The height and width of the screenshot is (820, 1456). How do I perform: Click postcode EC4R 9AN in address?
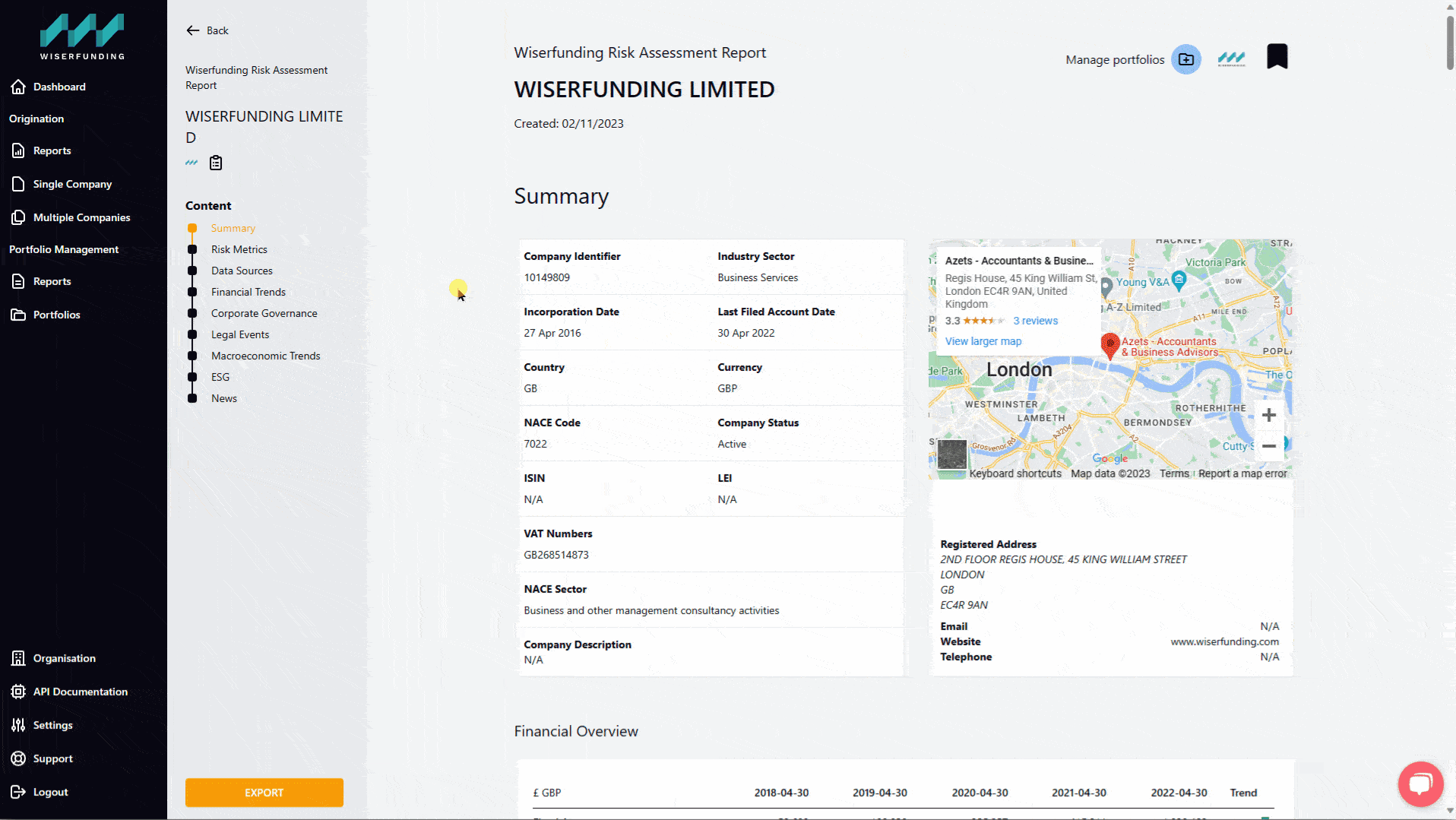pos(964,605)
